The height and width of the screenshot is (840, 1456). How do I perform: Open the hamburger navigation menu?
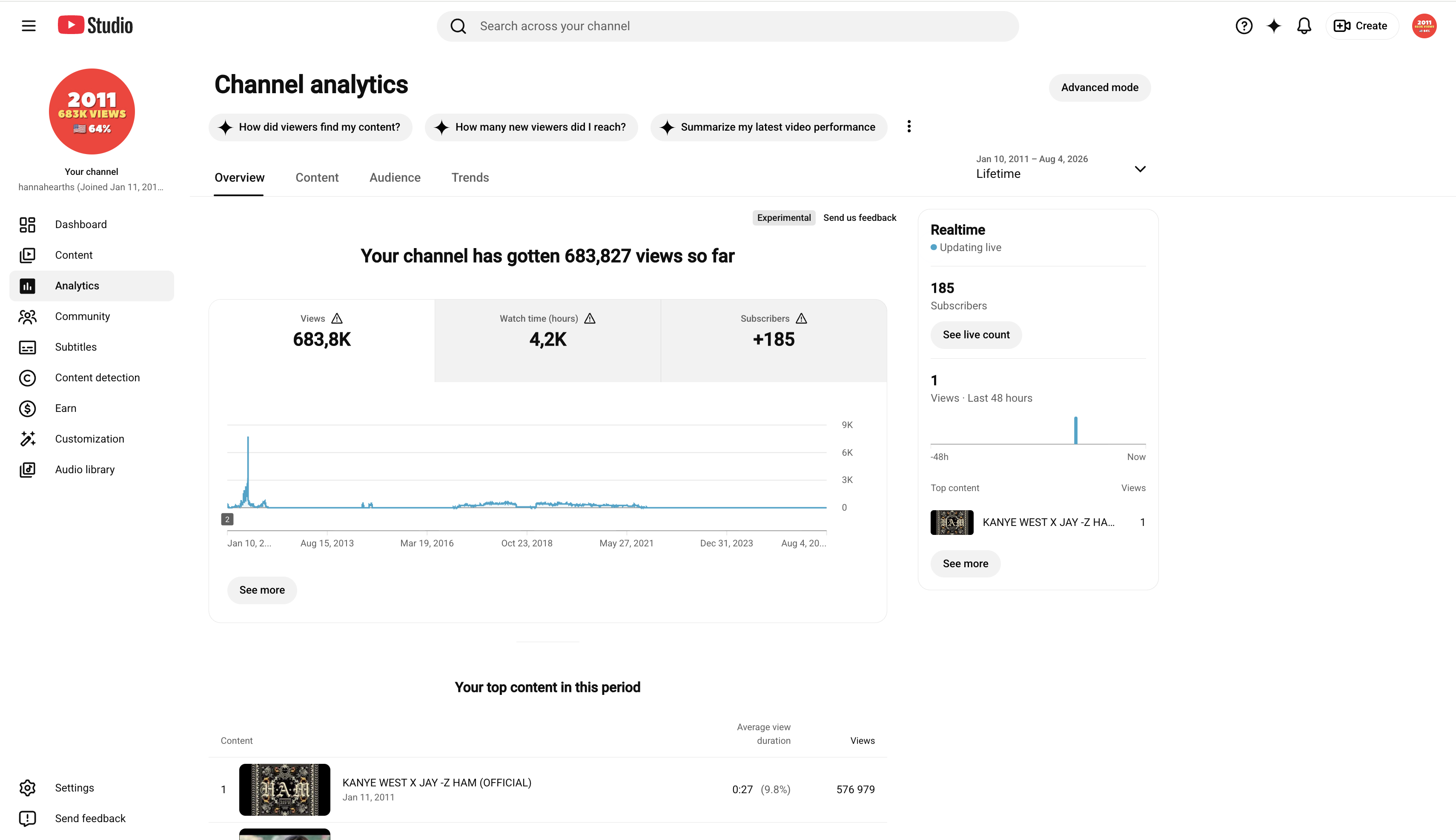[x=28, y=26]
